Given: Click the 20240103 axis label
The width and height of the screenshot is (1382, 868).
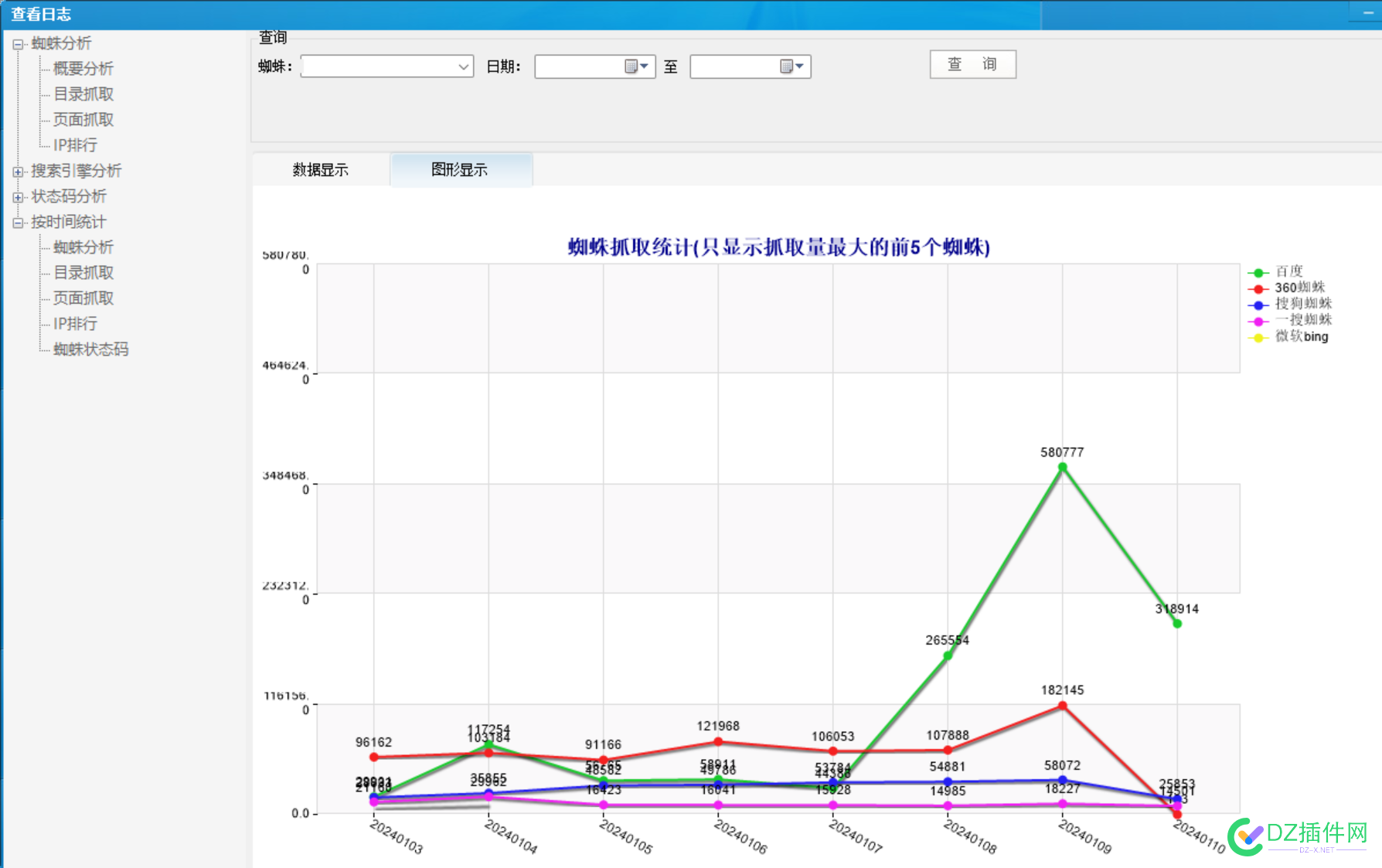Looking at the screenshot, I should tap(397, 837).
